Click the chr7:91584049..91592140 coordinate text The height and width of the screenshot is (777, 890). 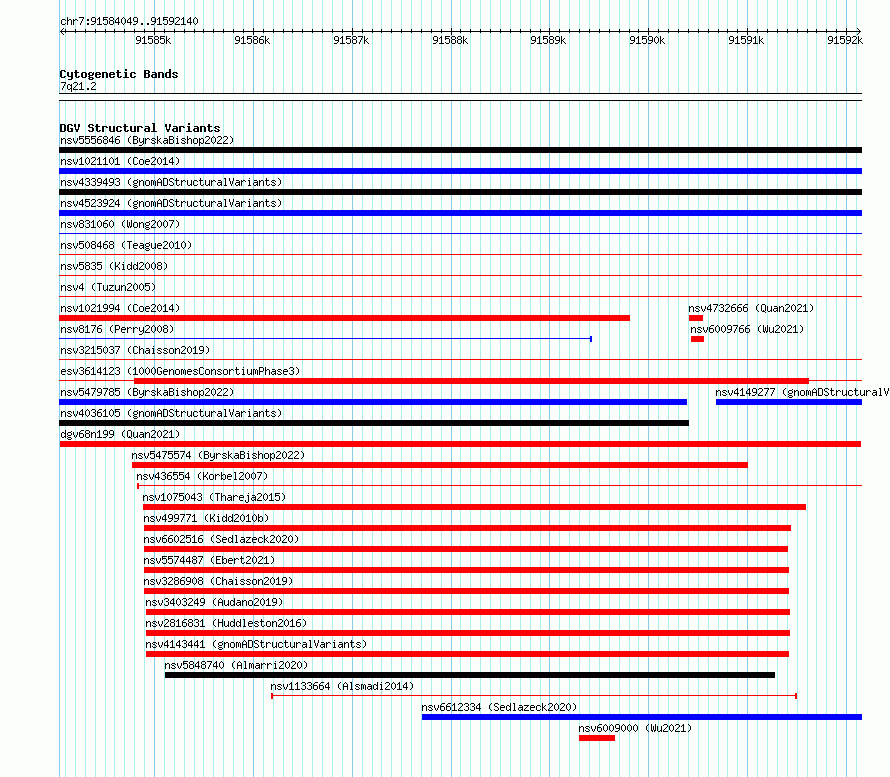129,22
